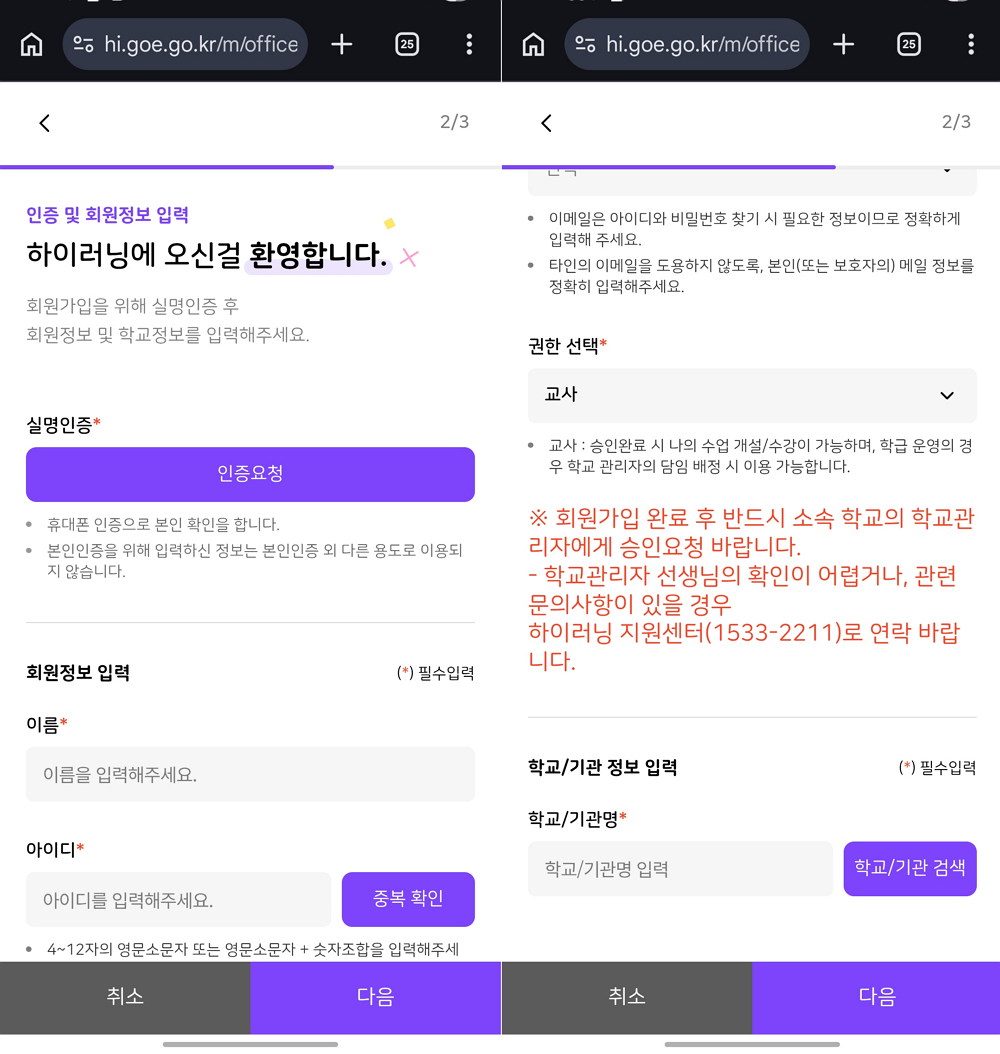Focus the 학교/기관명 입력 field
Screen dimensions: 1000x1054
680,868
